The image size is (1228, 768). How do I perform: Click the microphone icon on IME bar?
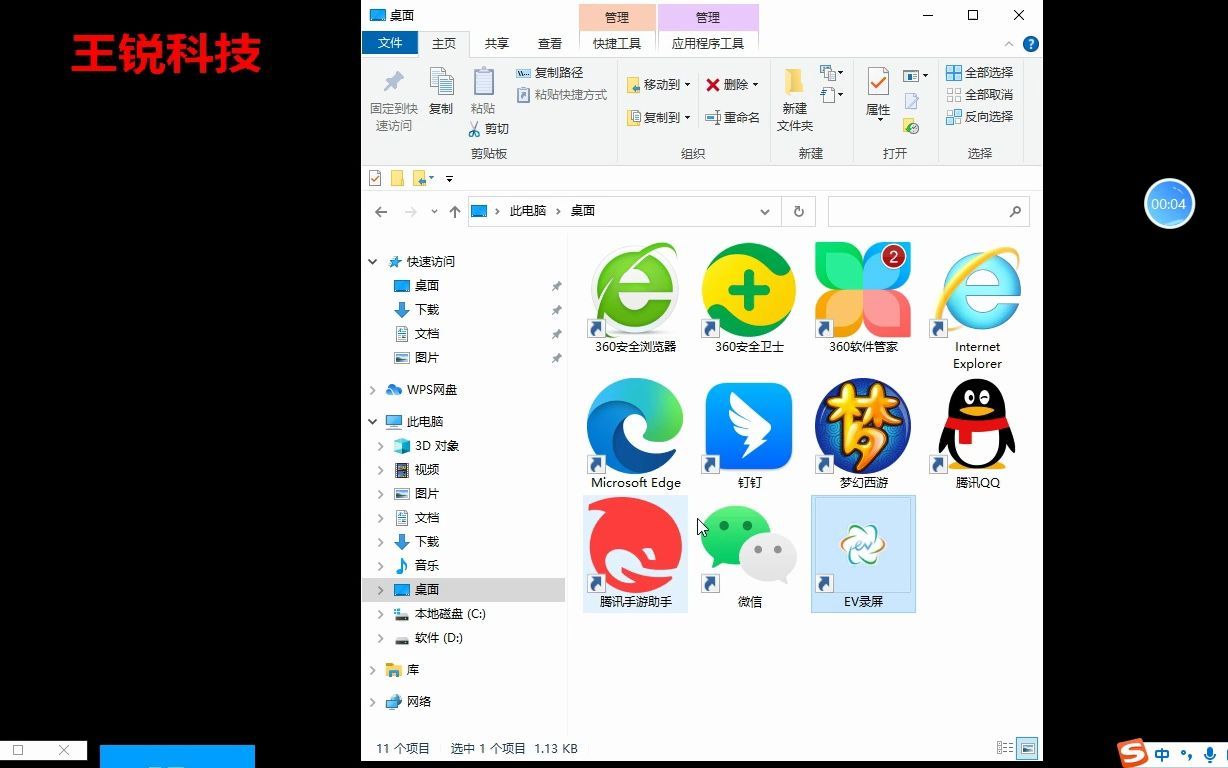pyautogui.click(x=1210, y=754)
